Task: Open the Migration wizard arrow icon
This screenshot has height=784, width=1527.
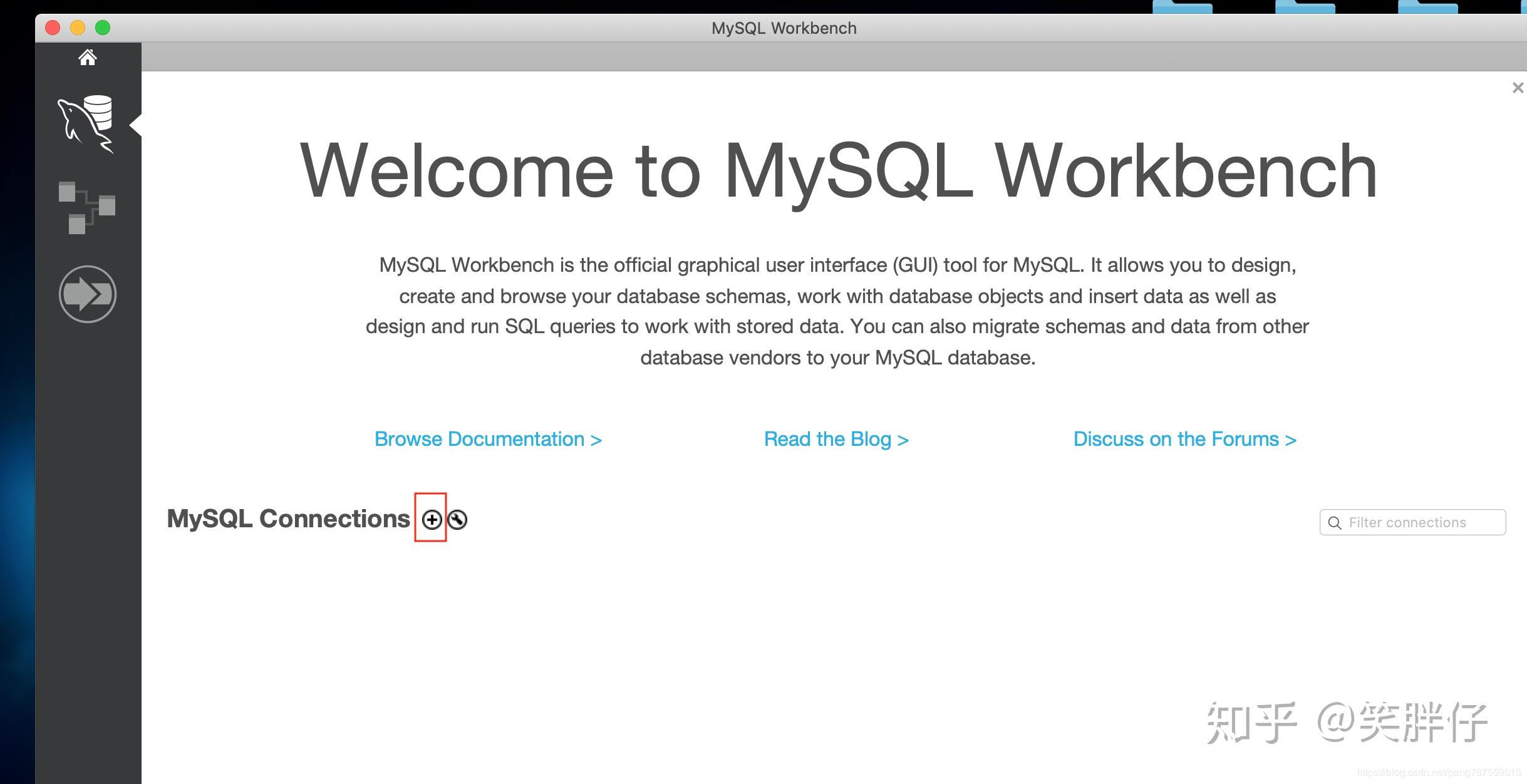Action: [x=88, y=293]
